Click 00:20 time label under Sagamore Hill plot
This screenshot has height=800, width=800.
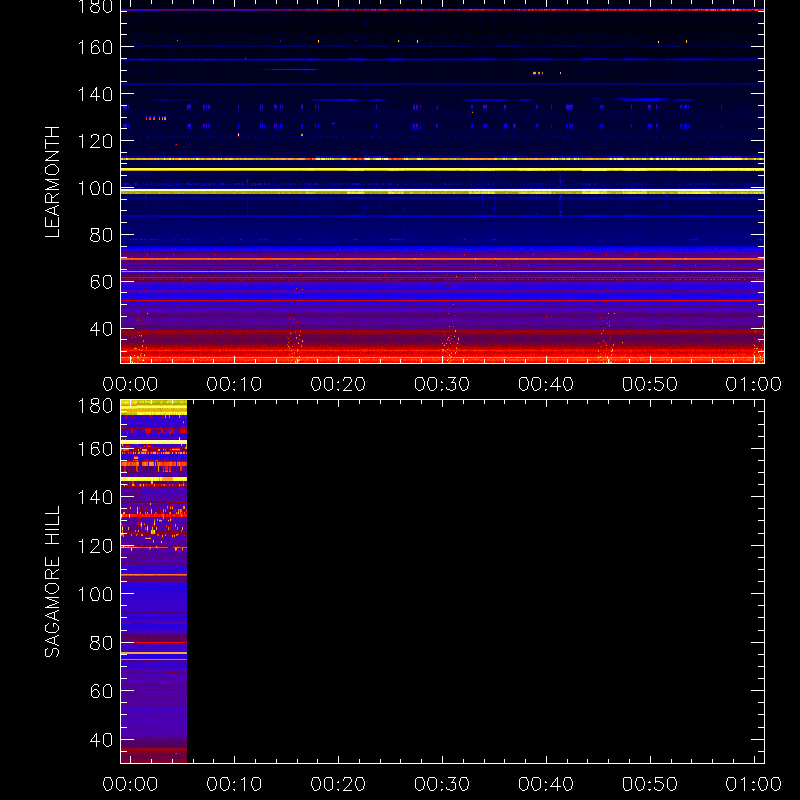pyautogui.click(x=338, y=784)
